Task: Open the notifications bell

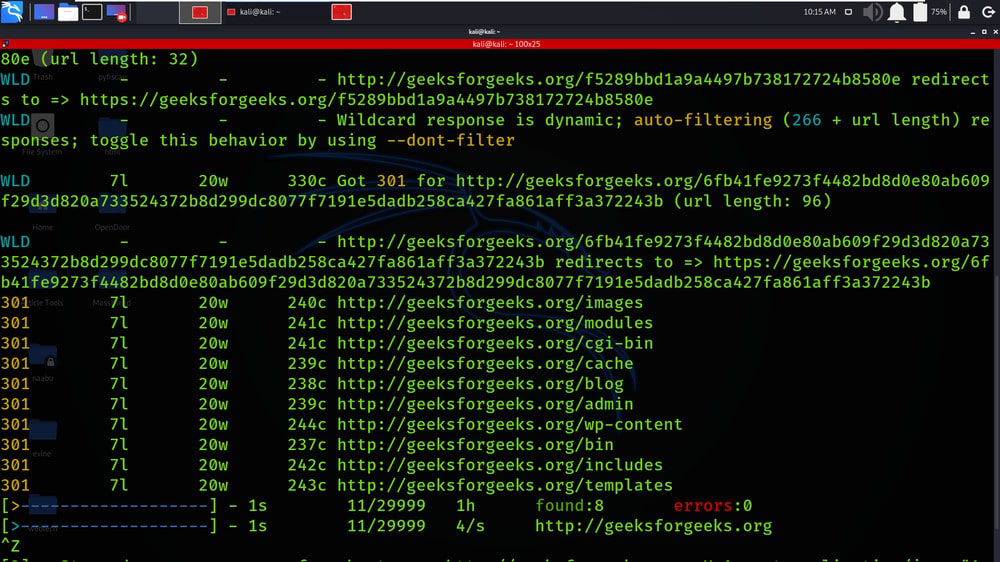Action: (x=897, y=12)
